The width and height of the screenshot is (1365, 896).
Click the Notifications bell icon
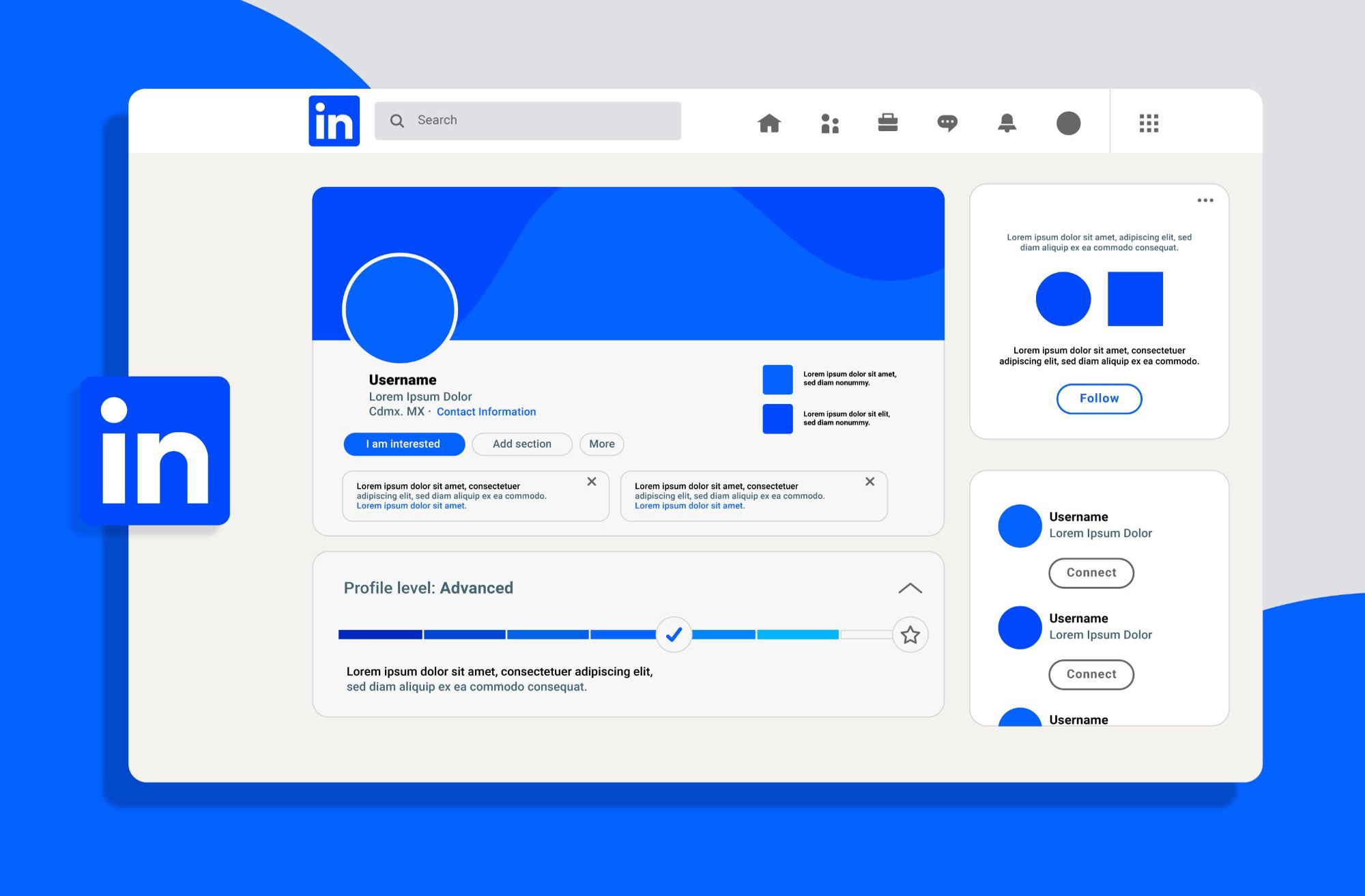pos(1006,122)
